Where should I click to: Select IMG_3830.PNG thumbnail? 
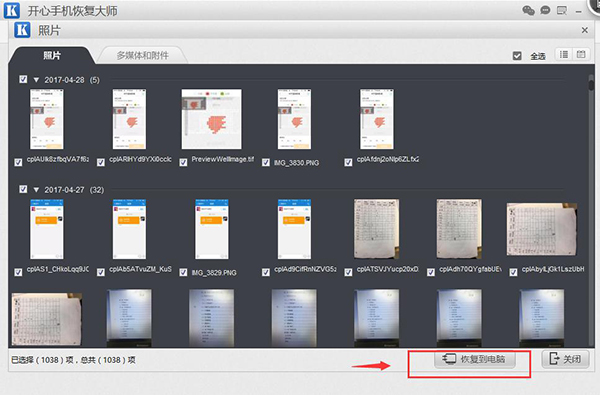tap(294, 119)
